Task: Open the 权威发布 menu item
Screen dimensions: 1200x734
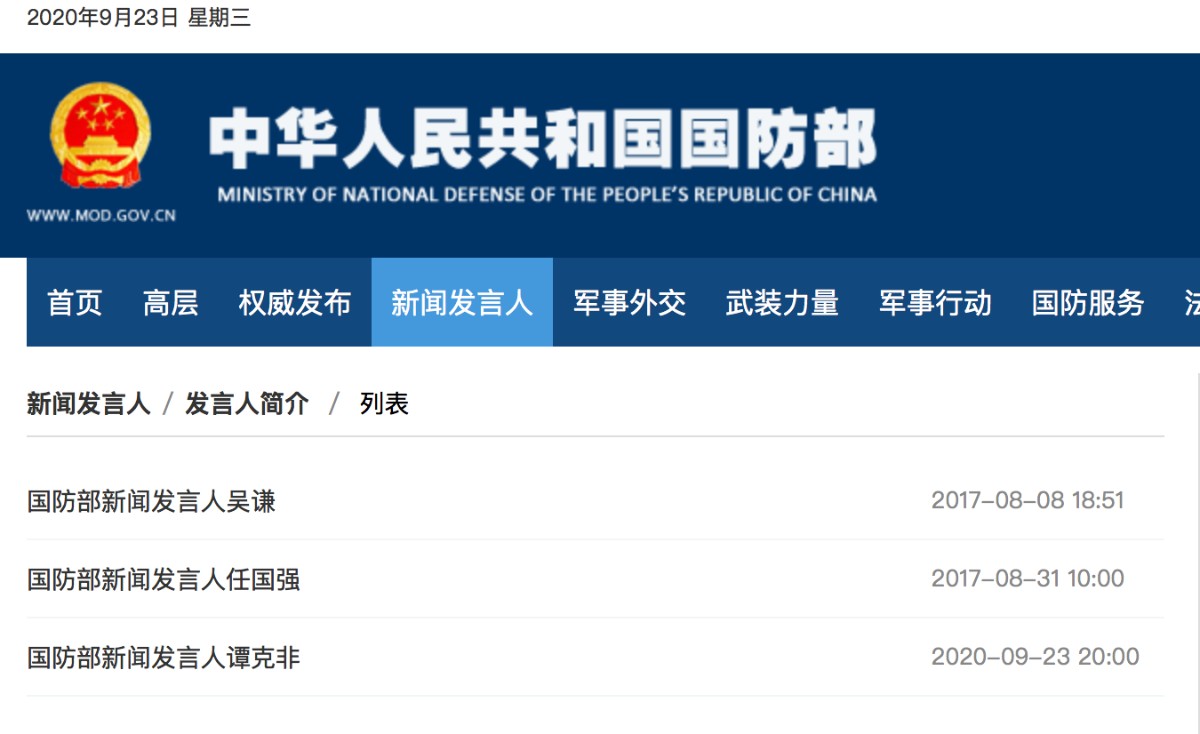Action: 295,303
